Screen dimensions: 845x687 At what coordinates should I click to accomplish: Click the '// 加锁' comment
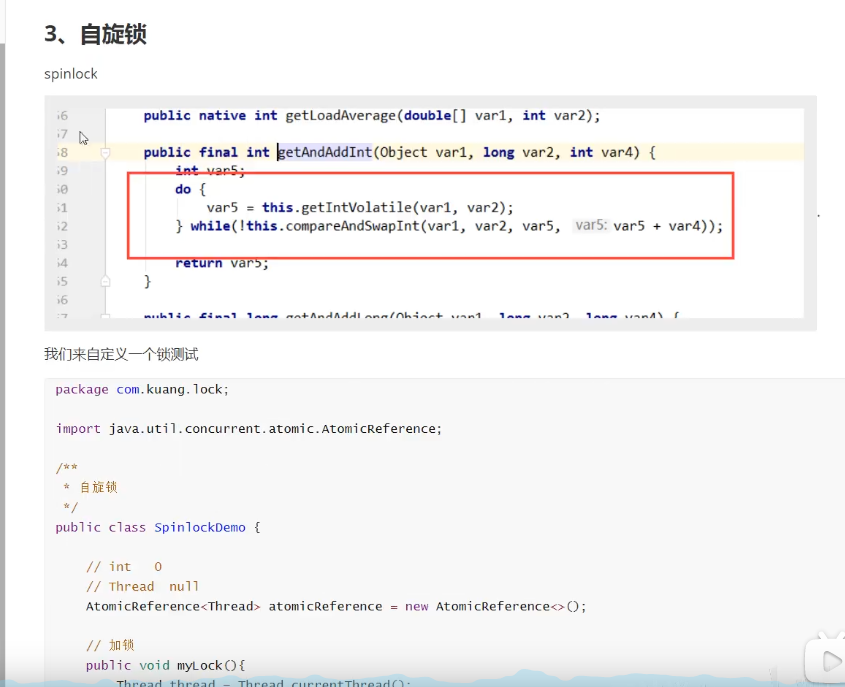110,646
